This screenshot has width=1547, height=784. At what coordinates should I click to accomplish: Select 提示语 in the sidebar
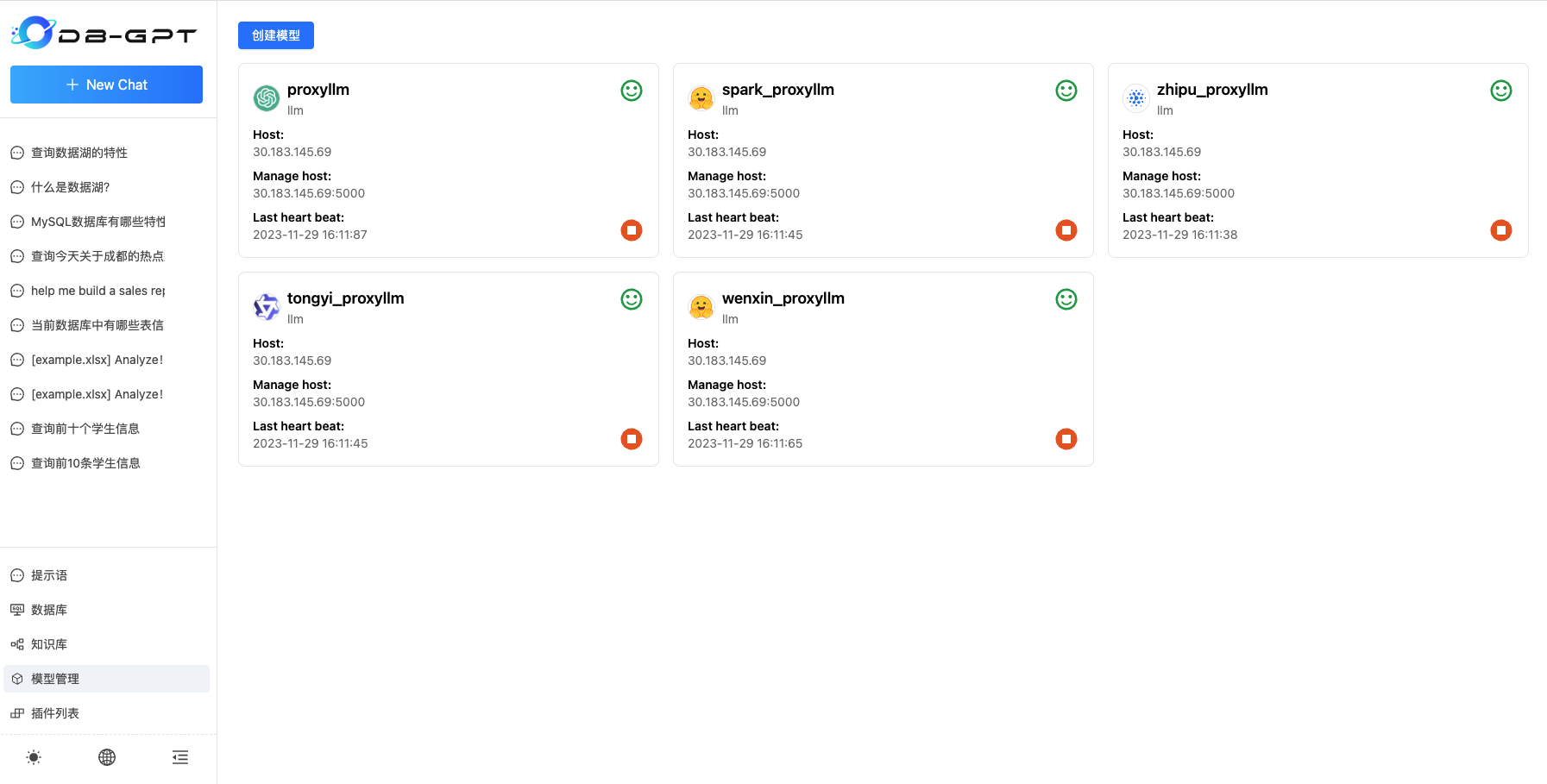pos(48,574)
